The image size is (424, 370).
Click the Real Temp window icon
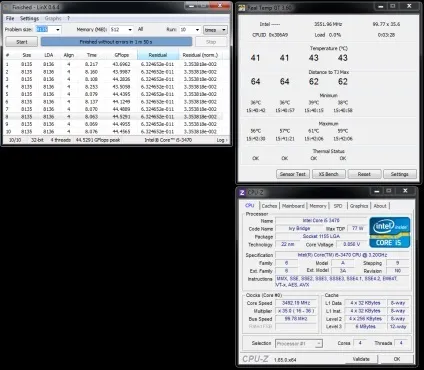242,8
